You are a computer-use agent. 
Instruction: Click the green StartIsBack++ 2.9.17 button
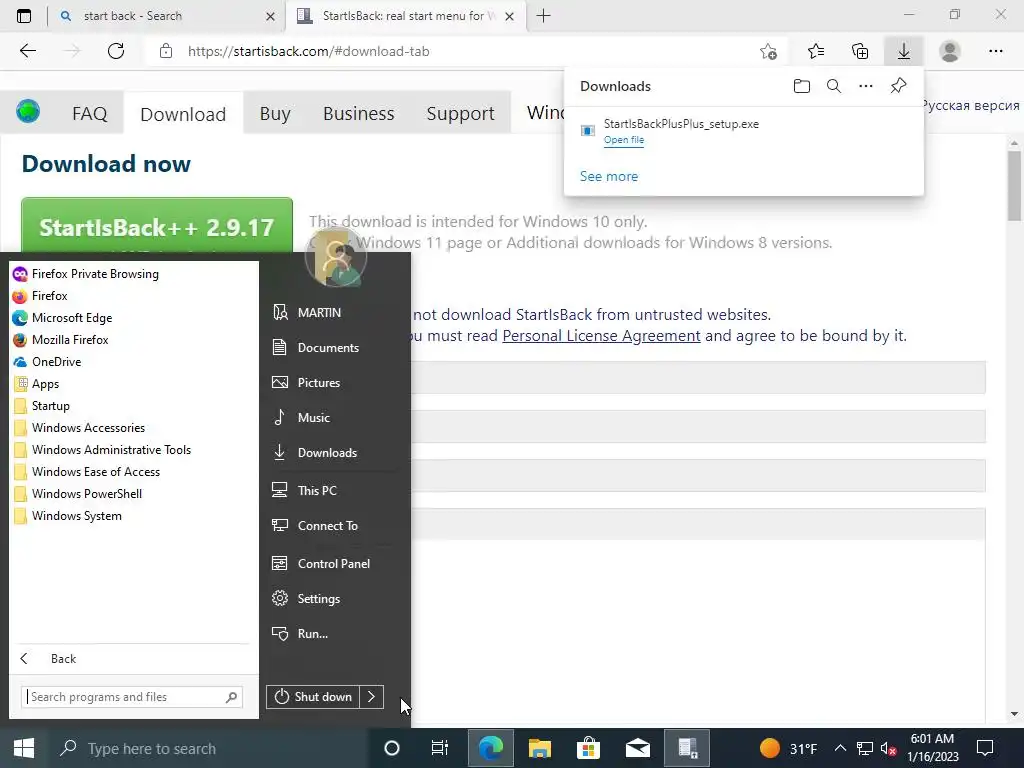click(157, 226)
